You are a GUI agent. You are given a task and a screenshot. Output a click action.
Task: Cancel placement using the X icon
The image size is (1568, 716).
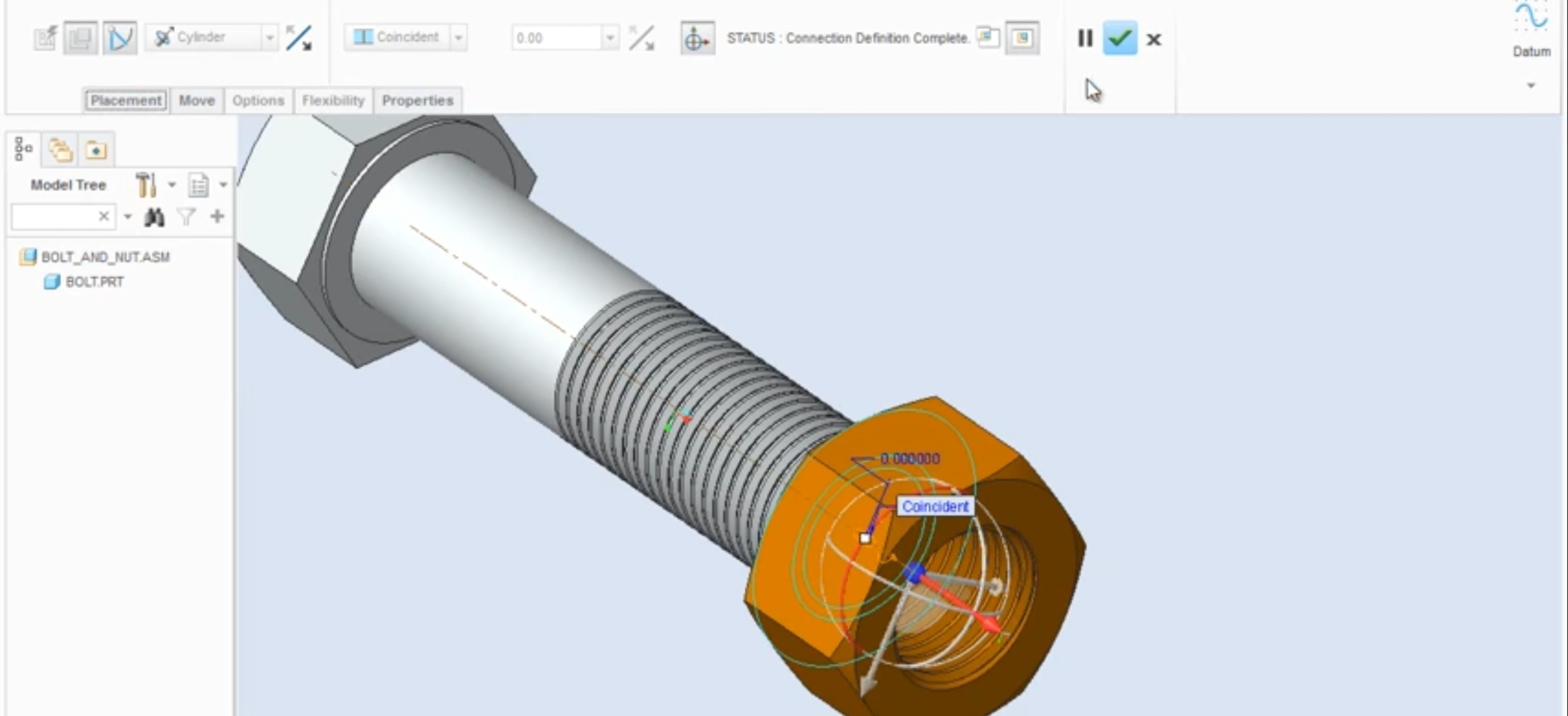1154,39
